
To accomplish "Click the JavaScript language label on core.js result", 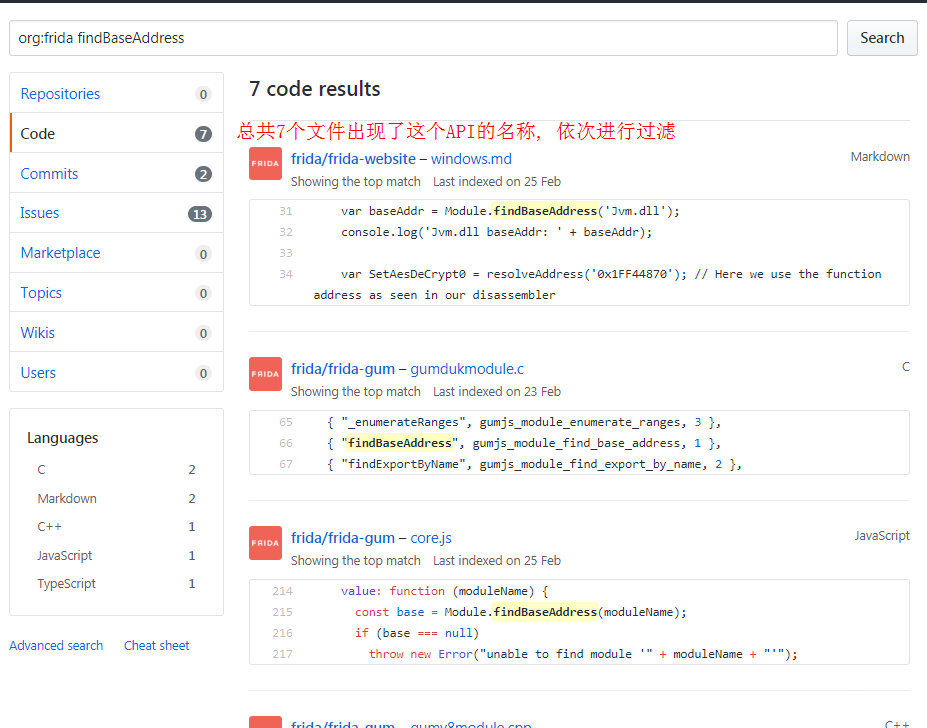I will [882, 536].
